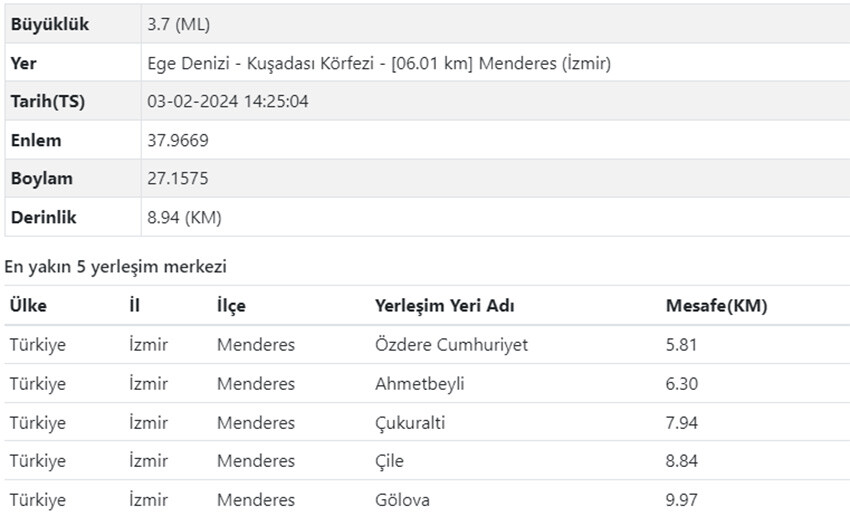Click the magnitude value 3.7 (ML)
Viewport: 850px width, 526px height.
(179, 25)
